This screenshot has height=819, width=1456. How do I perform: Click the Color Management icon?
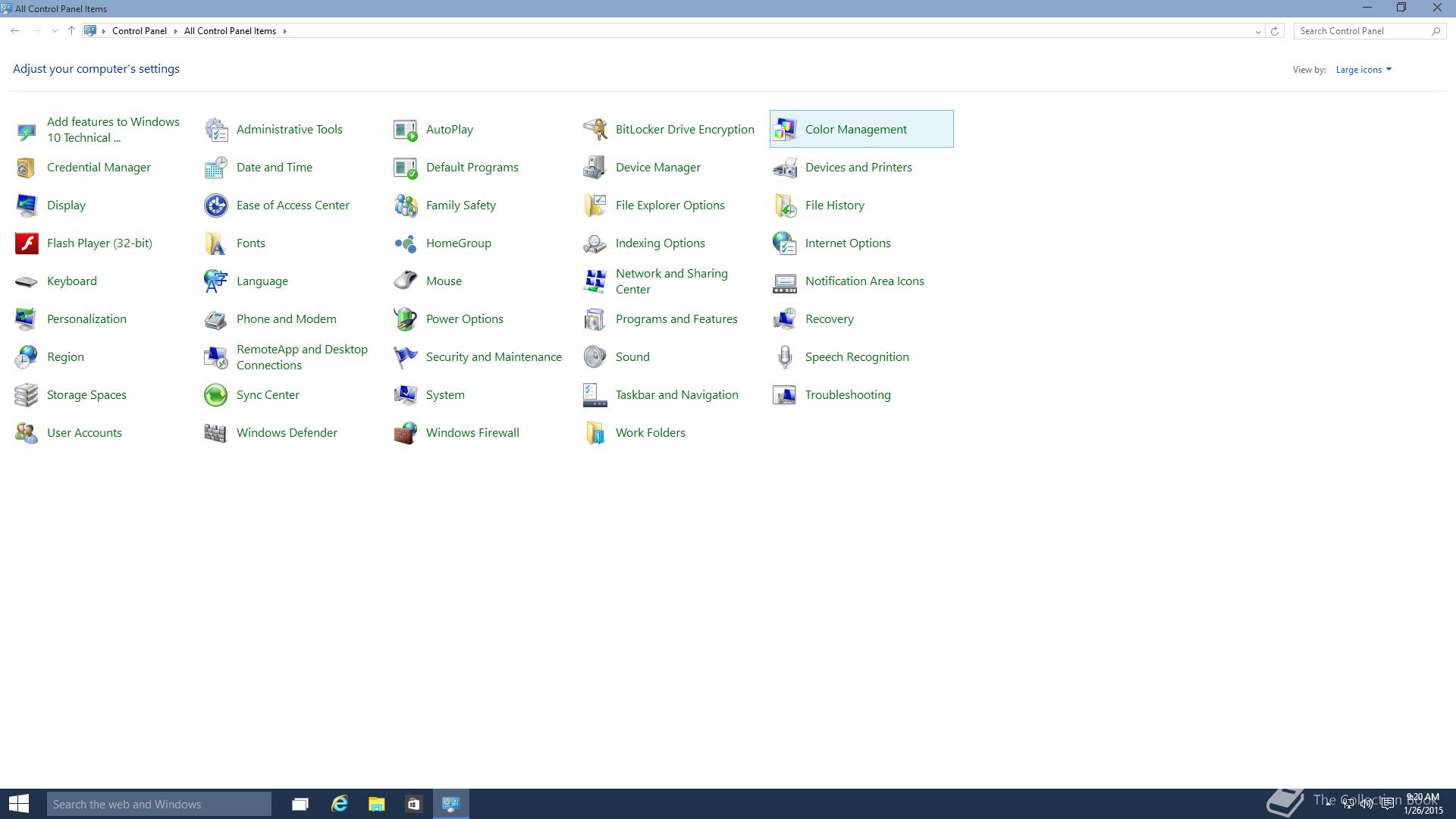785,130
